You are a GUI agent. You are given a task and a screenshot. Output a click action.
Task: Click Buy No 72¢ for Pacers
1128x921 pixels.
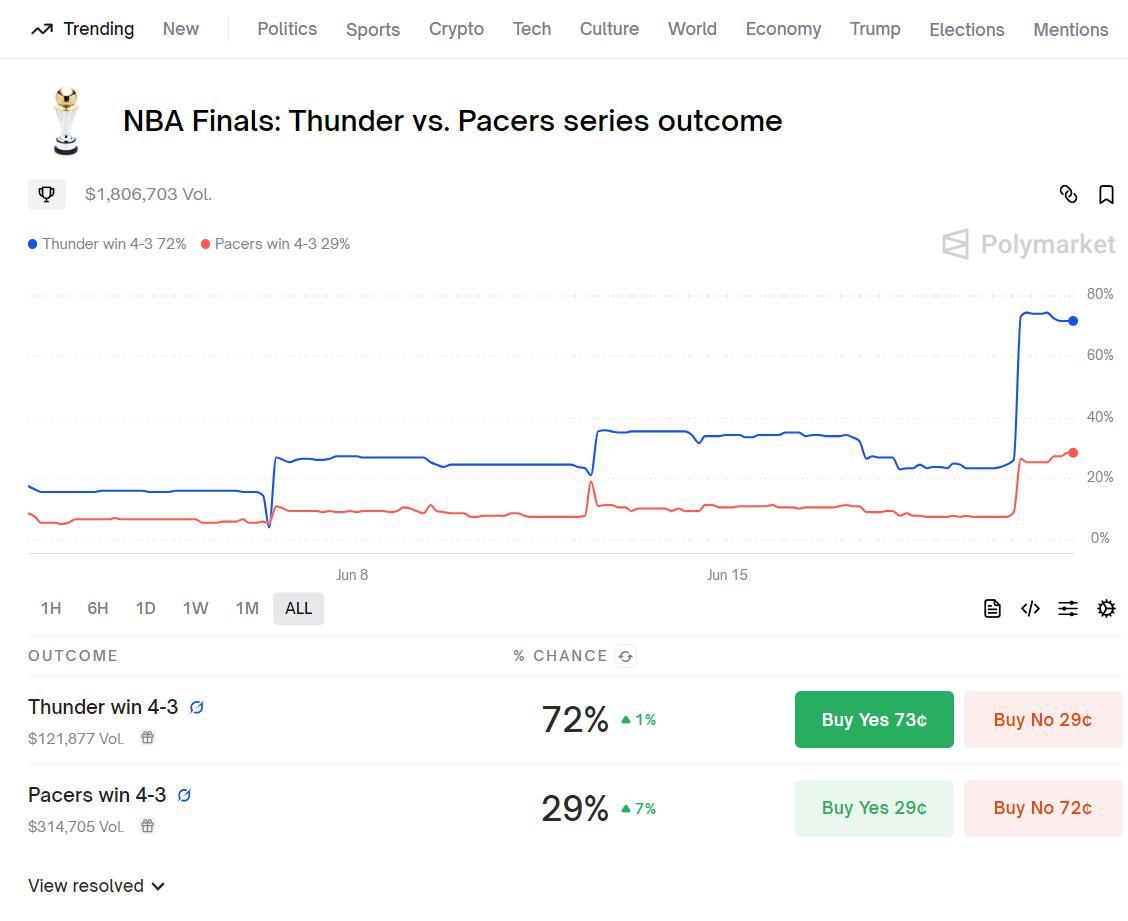1042,808
